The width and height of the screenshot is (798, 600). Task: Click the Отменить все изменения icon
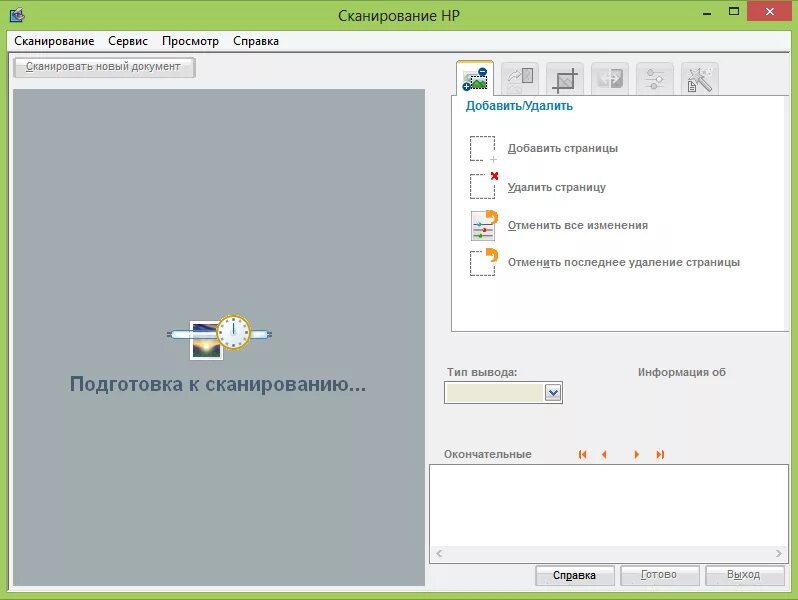point(483,225)
